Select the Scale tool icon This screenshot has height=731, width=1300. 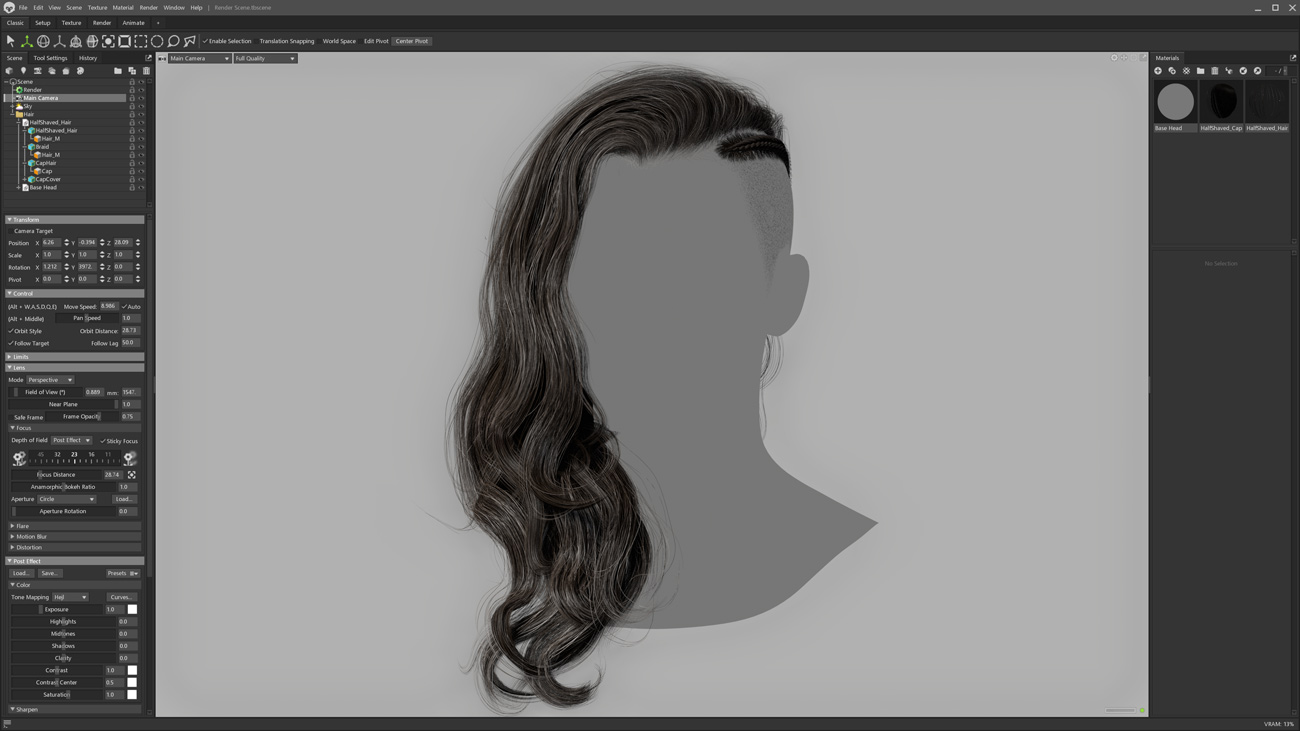[x=59, y=41]
